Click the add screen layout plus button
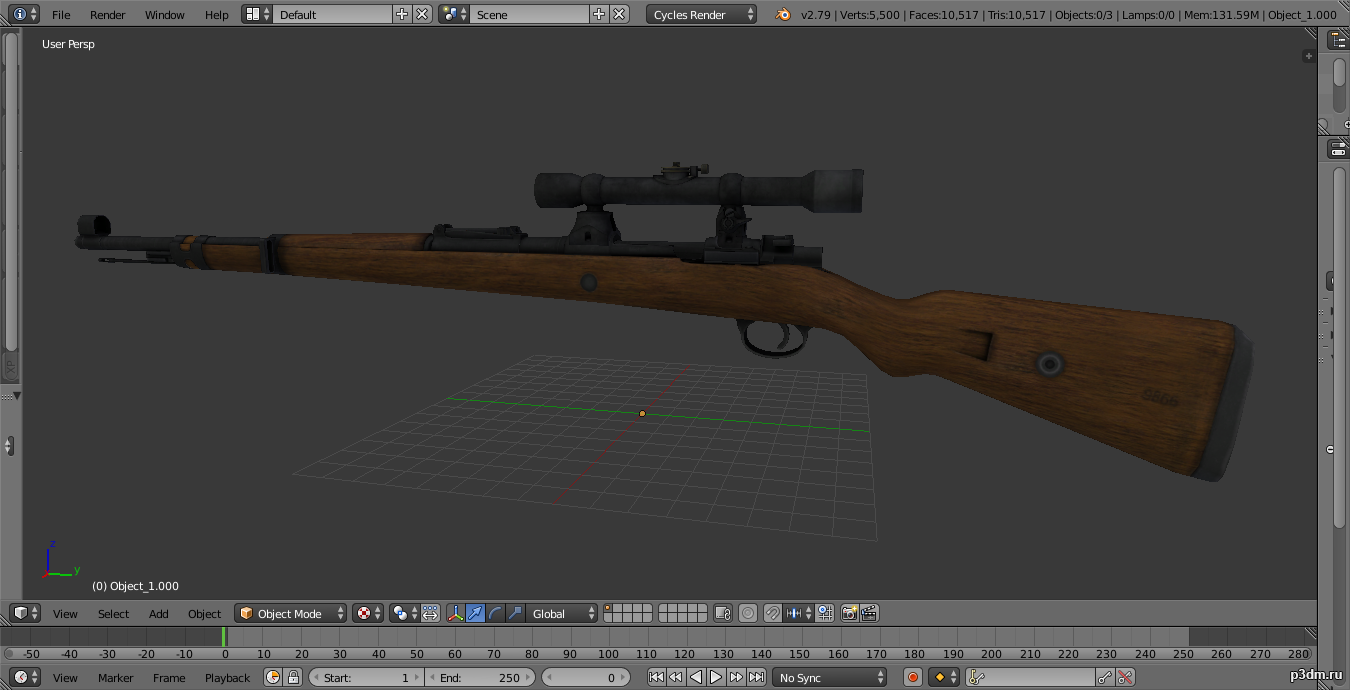The image size is (1350, 690). pyautogui.click(x=402, y=14)
